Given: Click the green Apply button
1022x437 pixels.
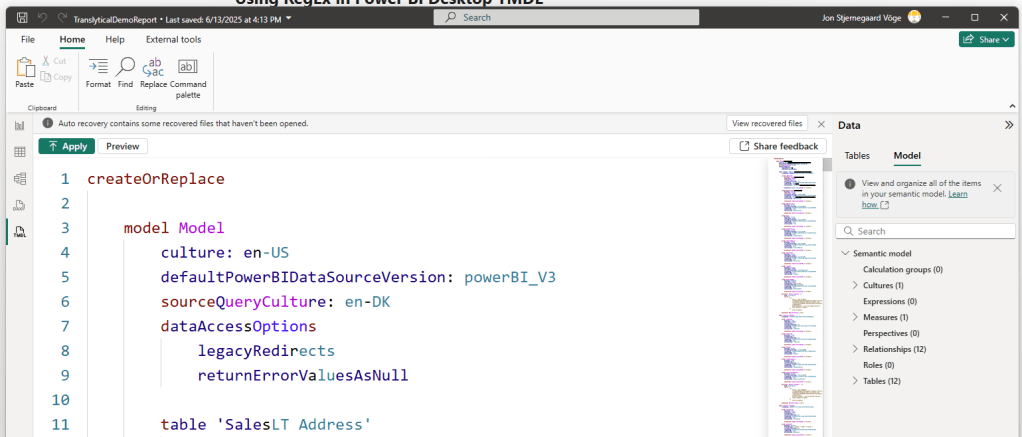Looking at the screenshot, I should point(66,146).
